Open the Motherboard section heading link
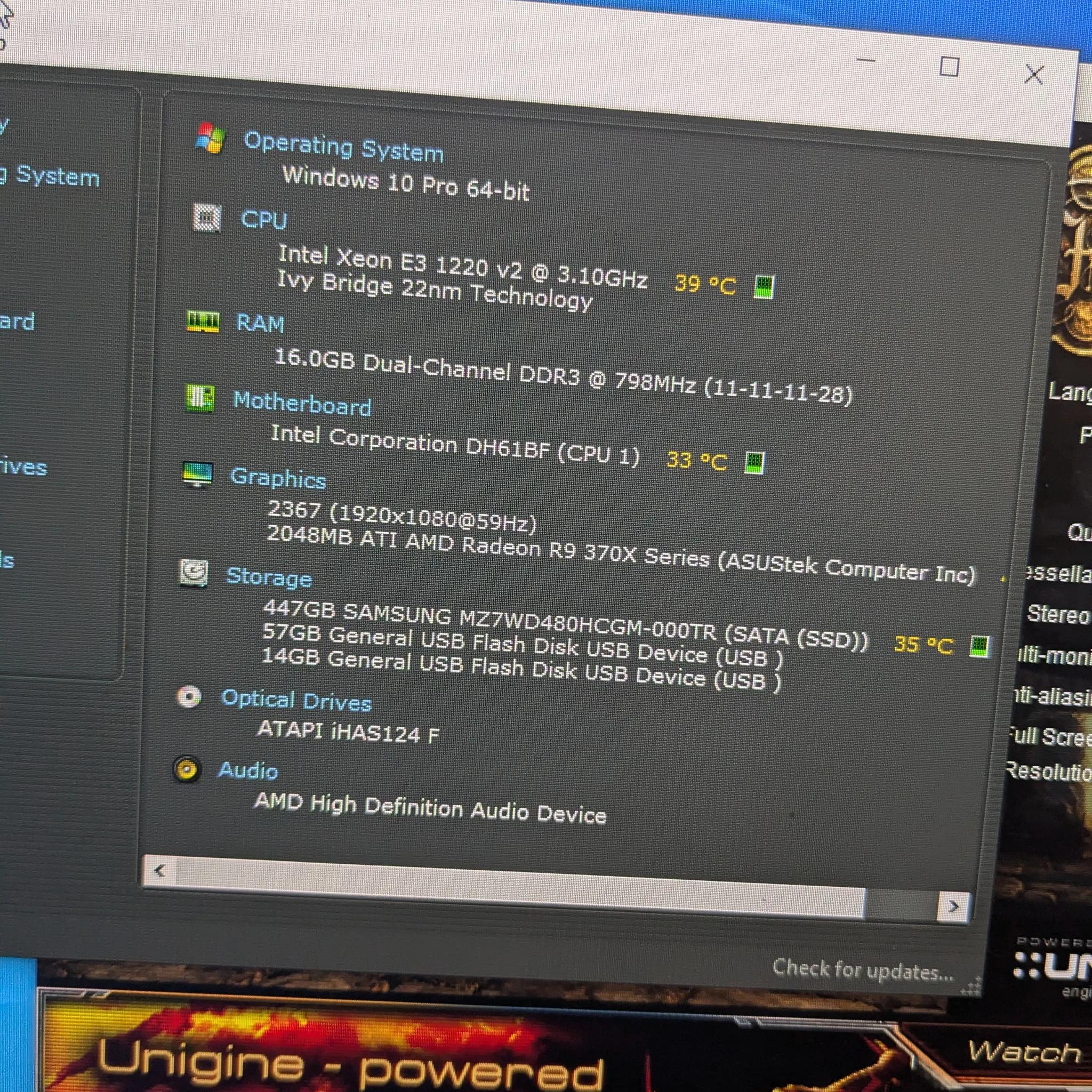The height and width of the screenshot is (1092, 1092). click(x=302, y=404)
